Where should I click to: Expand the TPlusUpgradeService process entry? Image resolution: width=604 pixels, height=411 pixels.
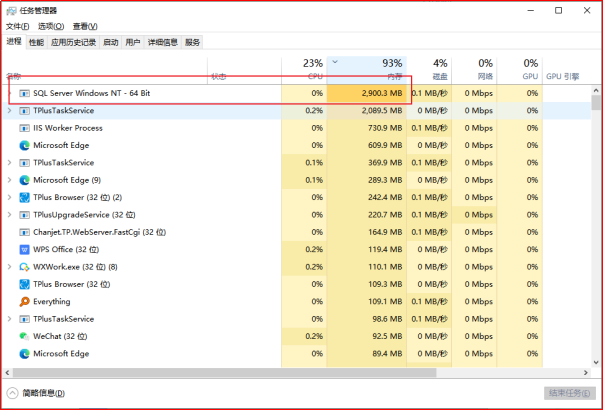[x=10, y=215]
